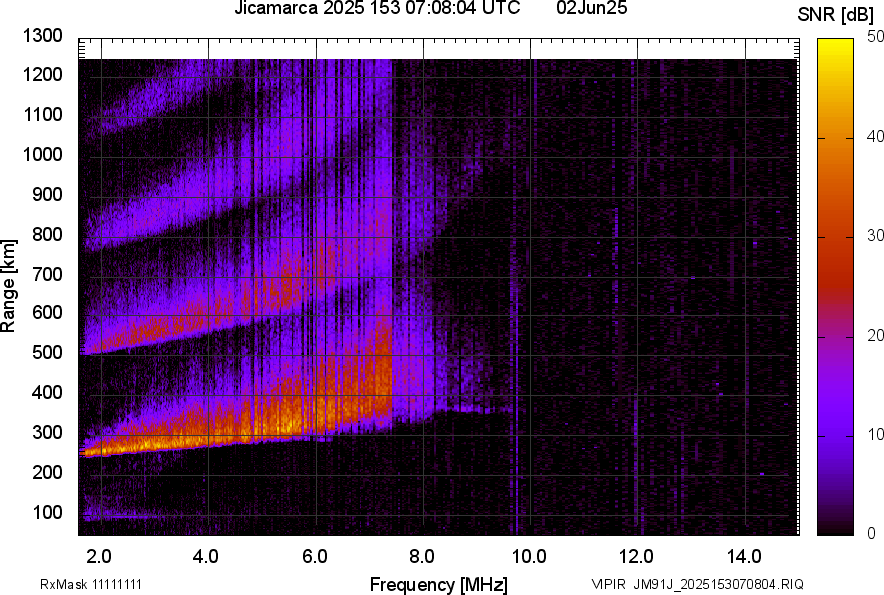The height and width of the screenshot is (595, 884).
Task: Click the 'Frequency [MHz]' axis label
Action: 439,584
